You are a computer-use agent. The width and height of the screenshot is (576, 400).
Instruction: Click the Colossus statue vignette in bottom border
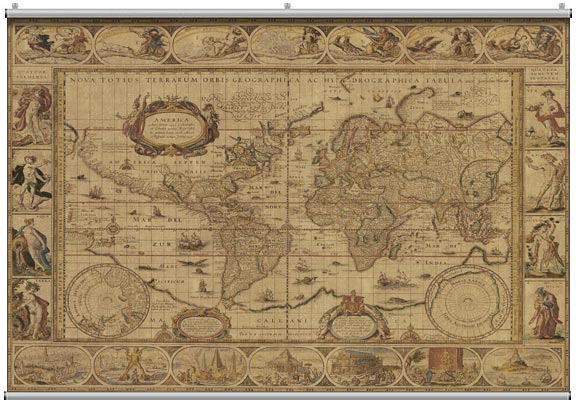tap(132, 365)
